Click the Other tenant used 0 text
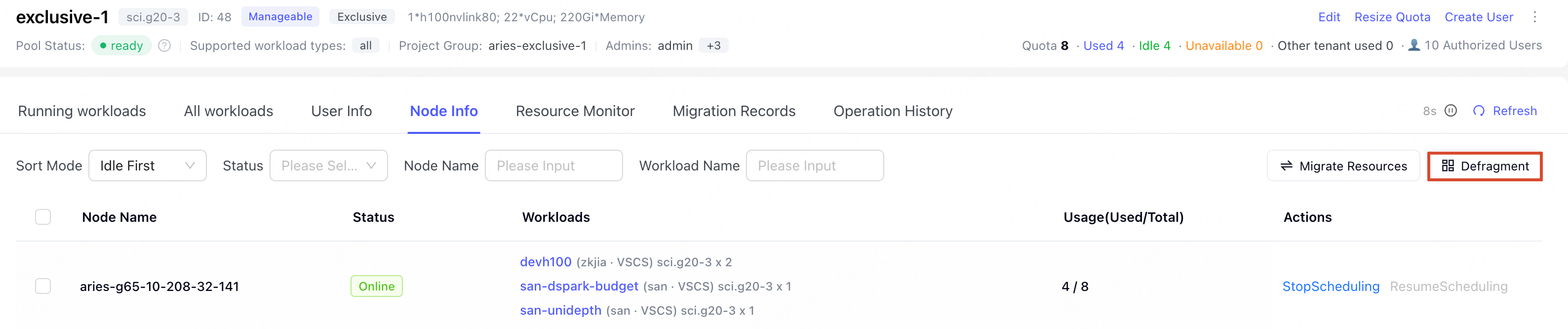This screenshot has width=1568, height=329. point(1335,45)
